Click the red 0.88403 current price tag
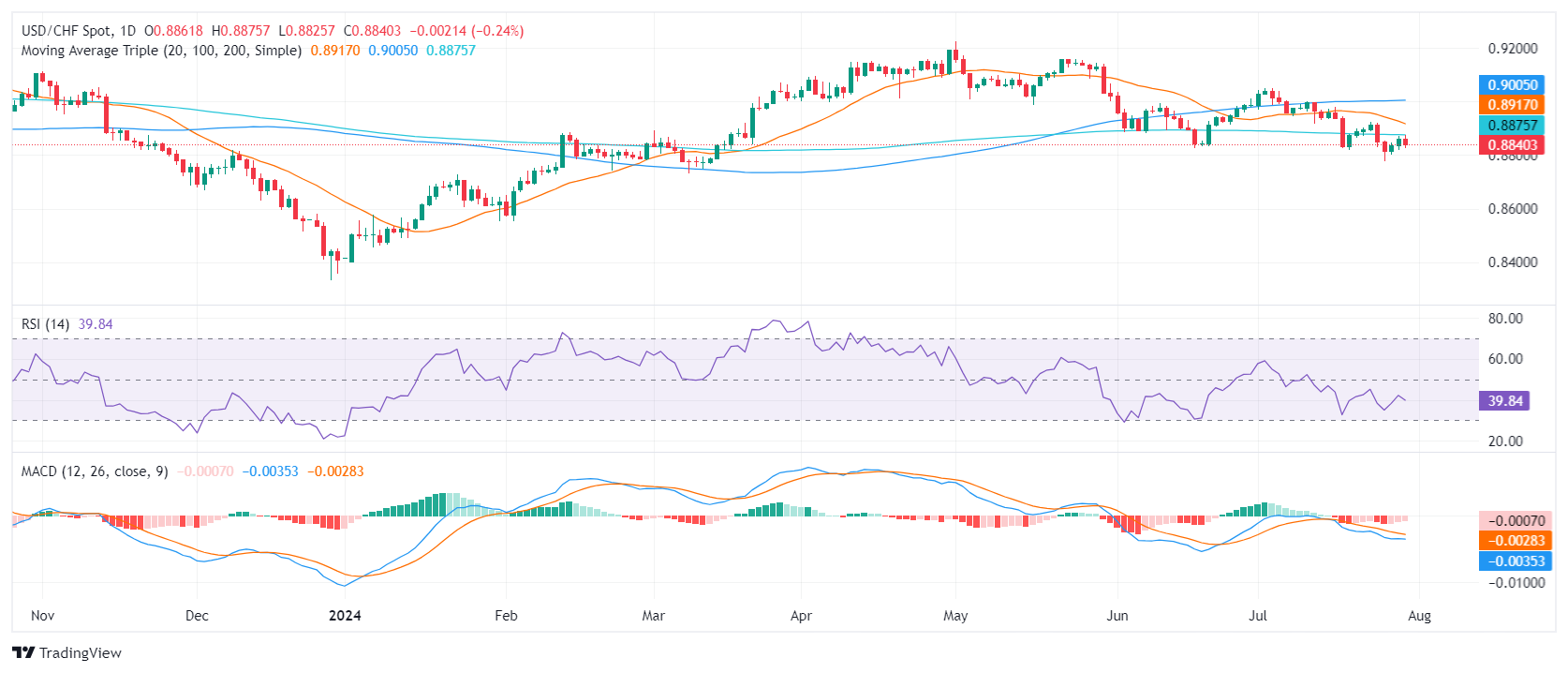This screenshot has width=1568, height=673. (1512, 145)
